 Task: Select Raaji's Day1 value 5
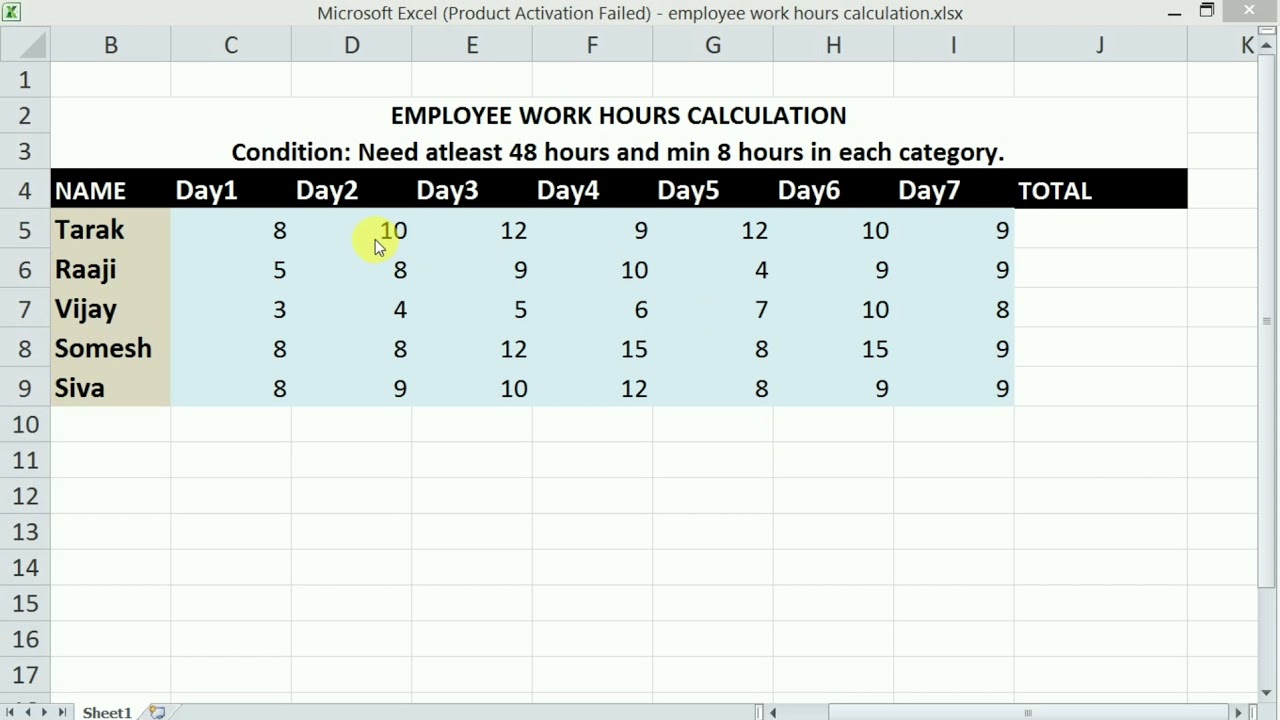tap(231, 269)
